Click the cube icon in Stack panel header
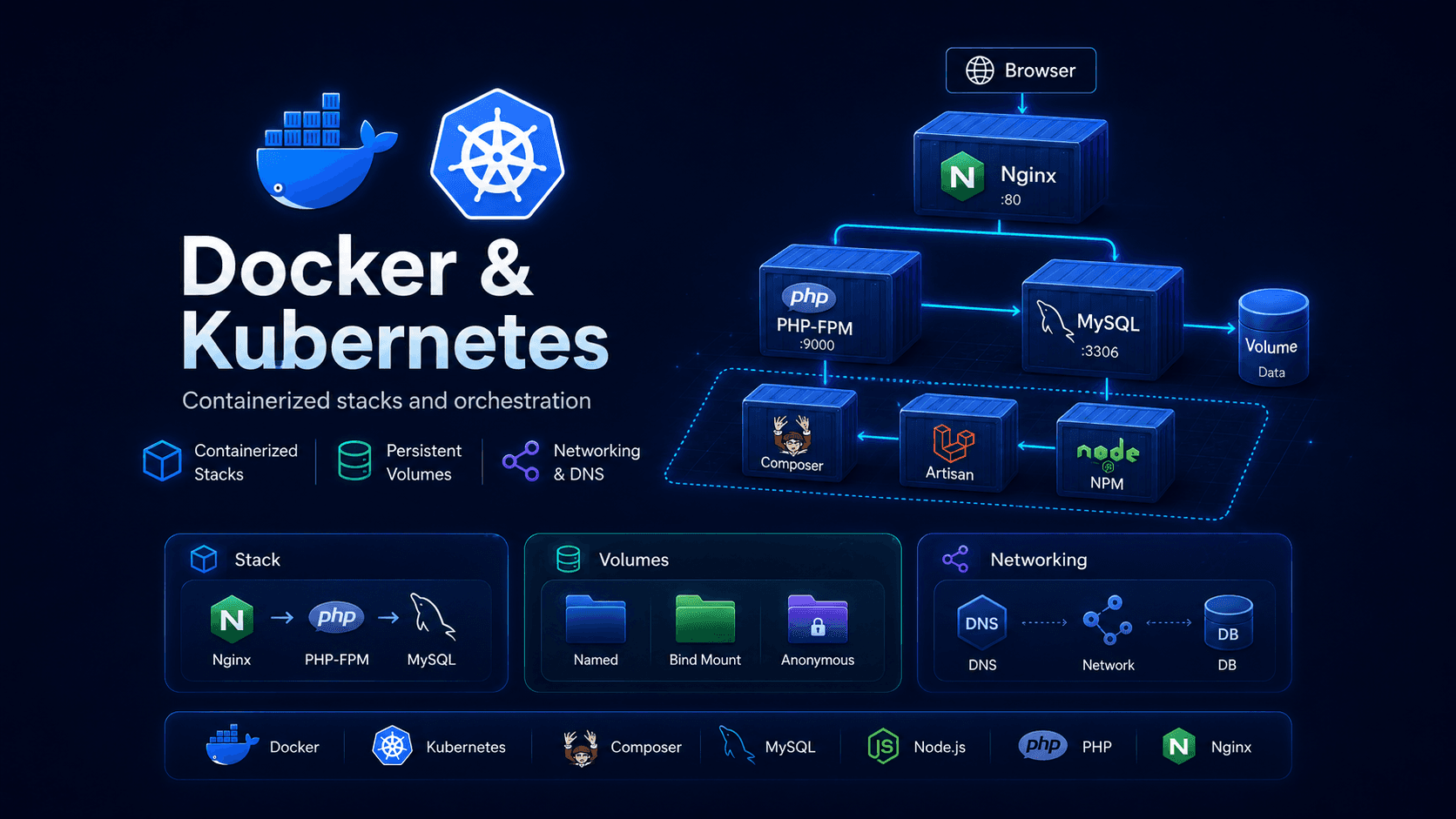1456x819 pixels. tap(204, 559)
